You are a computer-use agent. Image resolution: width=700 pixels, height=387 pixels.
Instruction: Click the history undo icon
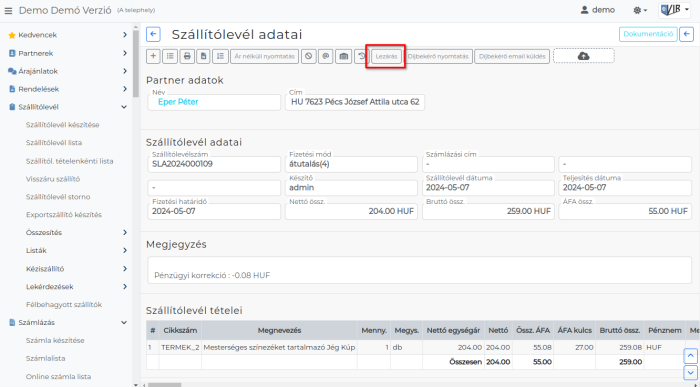tap(361, 56)
